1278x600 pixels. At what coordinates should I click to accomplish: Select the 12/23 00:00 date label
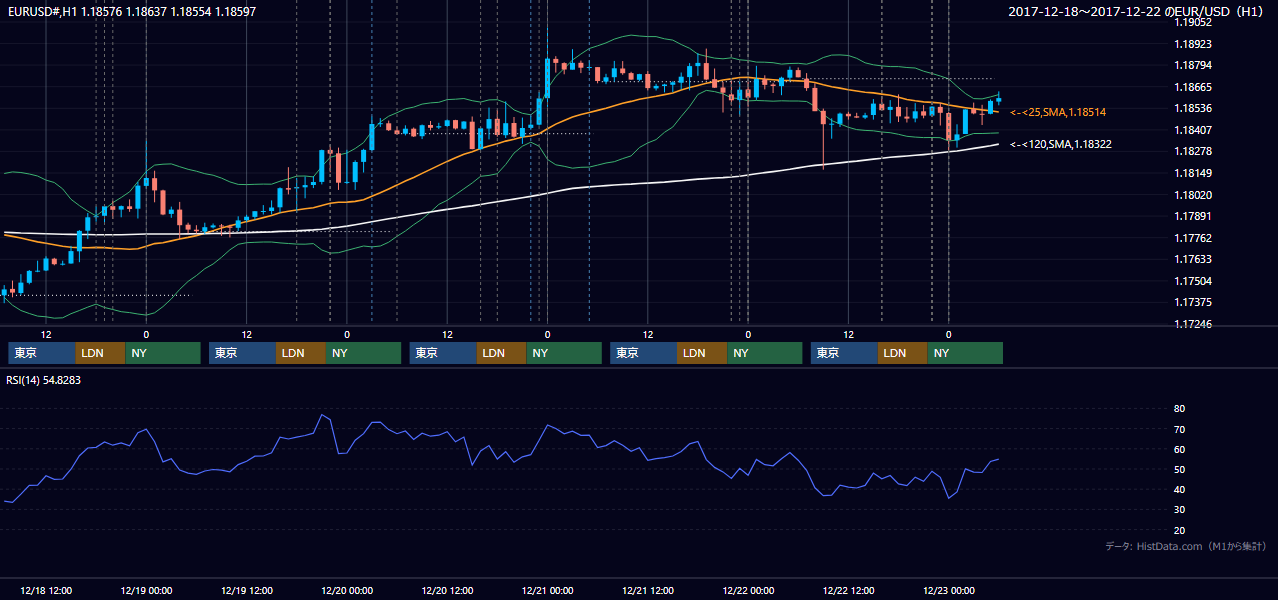pos(949,590)
